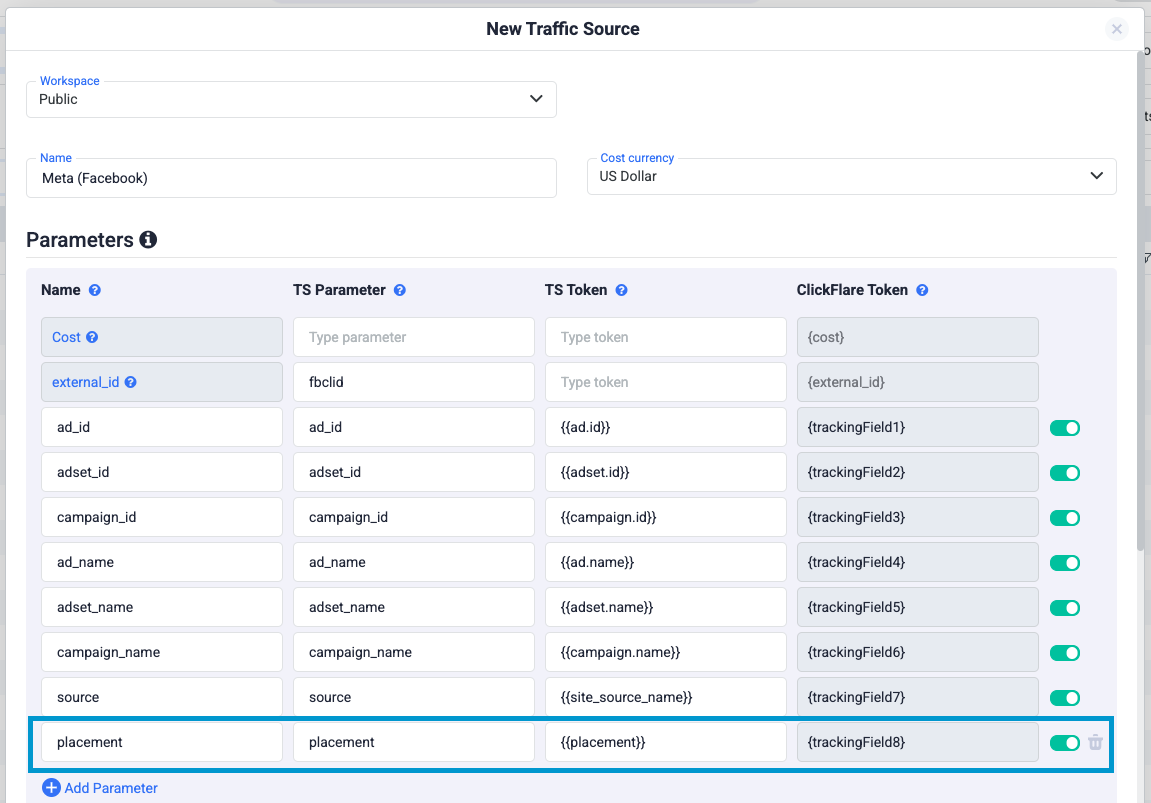Image resolution: width=1151 pixels, height=803 pixels.
Task: Click the plus icon for Add Parameter
Action: tap(51, 788)
